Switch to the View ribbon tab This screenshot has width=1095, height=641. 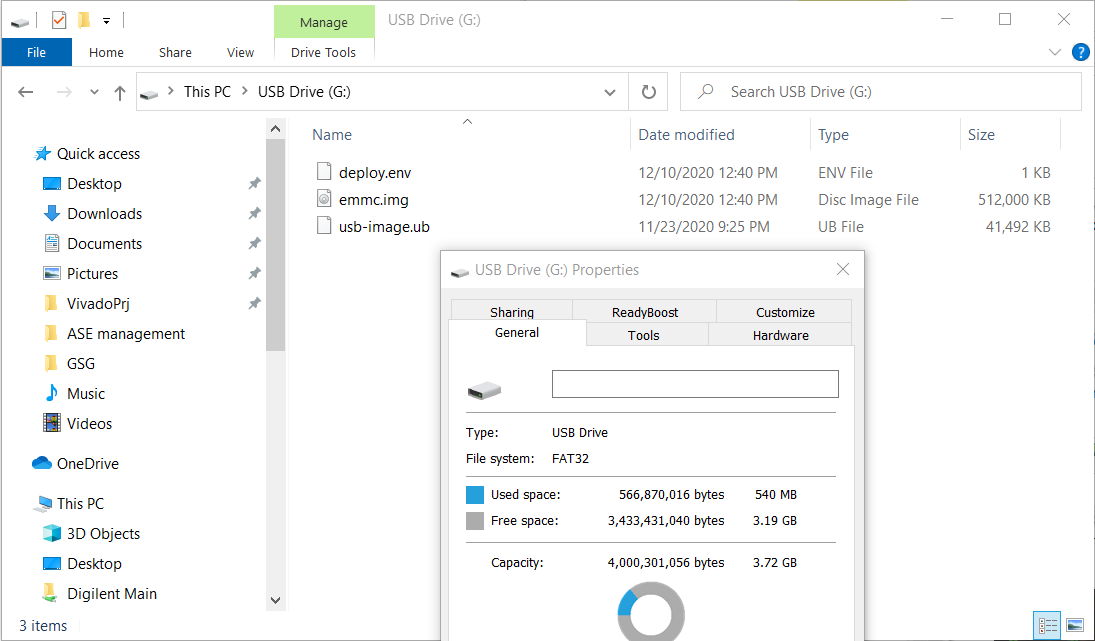click(240, 52)
